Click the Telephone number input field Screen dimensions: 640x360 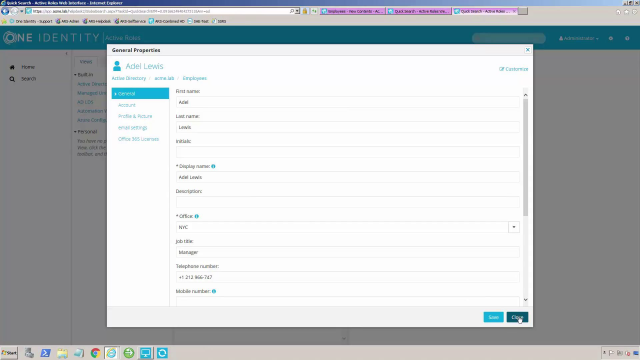click(347, 277)
